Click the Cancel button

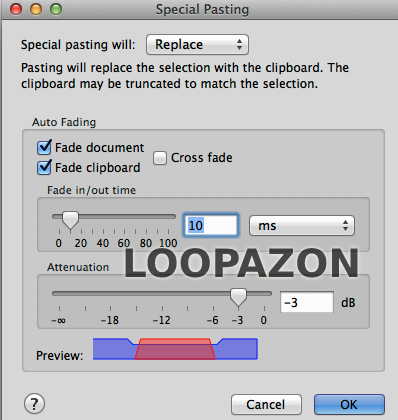(266, 405)
